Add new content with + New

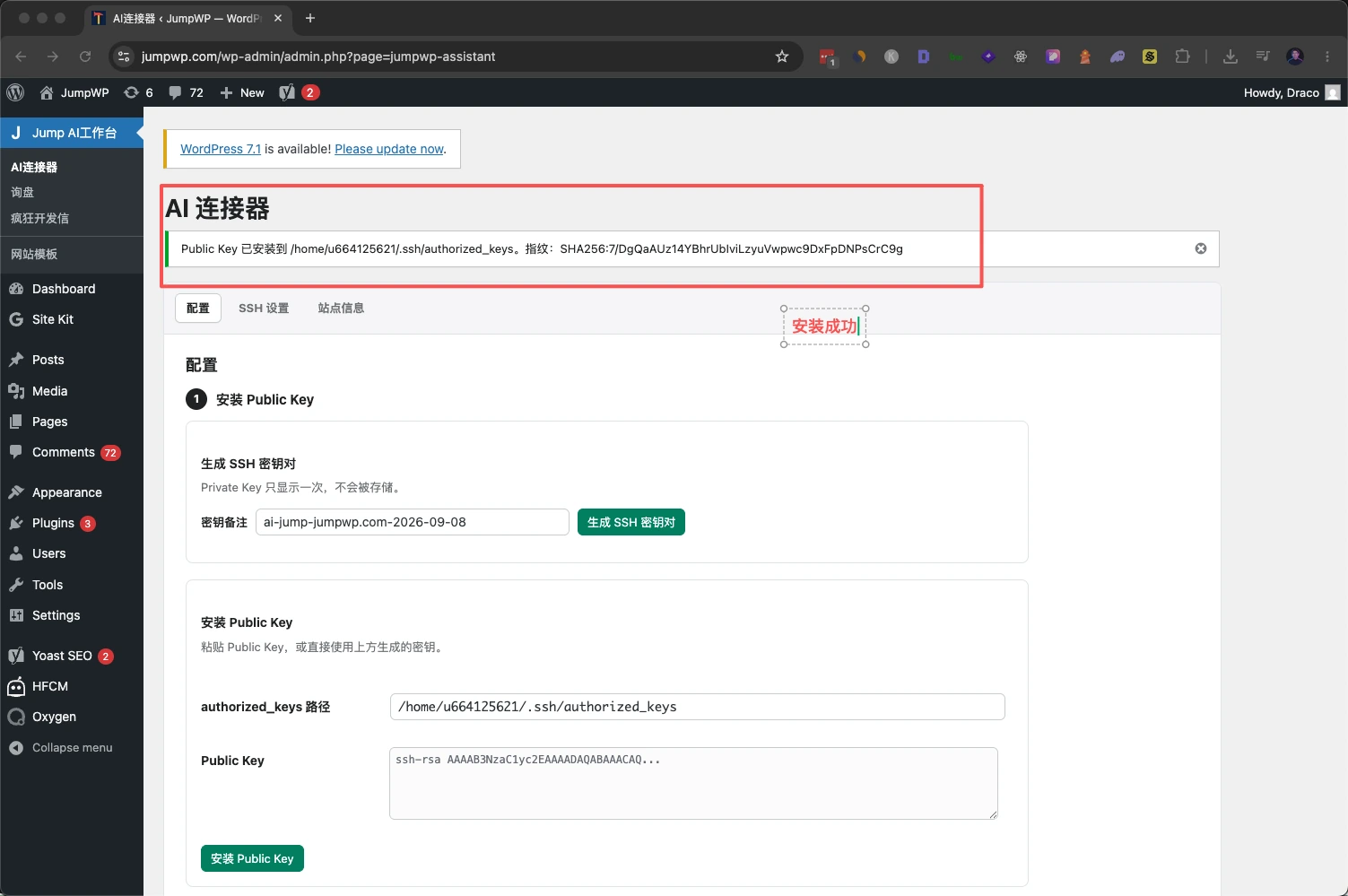click(242, 92)
